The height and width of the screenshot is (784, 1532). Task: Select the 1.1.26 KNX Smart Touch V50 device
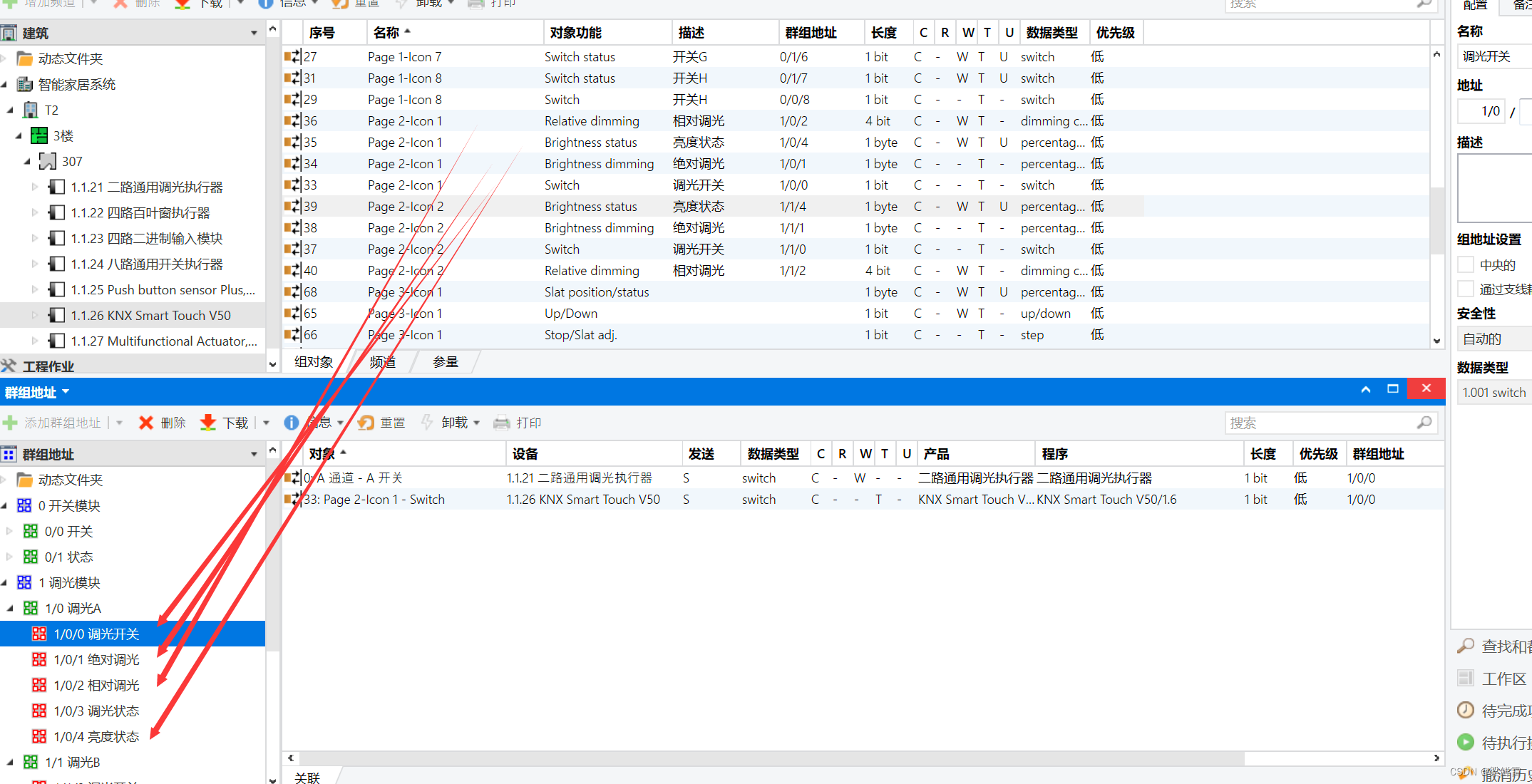click(150, 315)
